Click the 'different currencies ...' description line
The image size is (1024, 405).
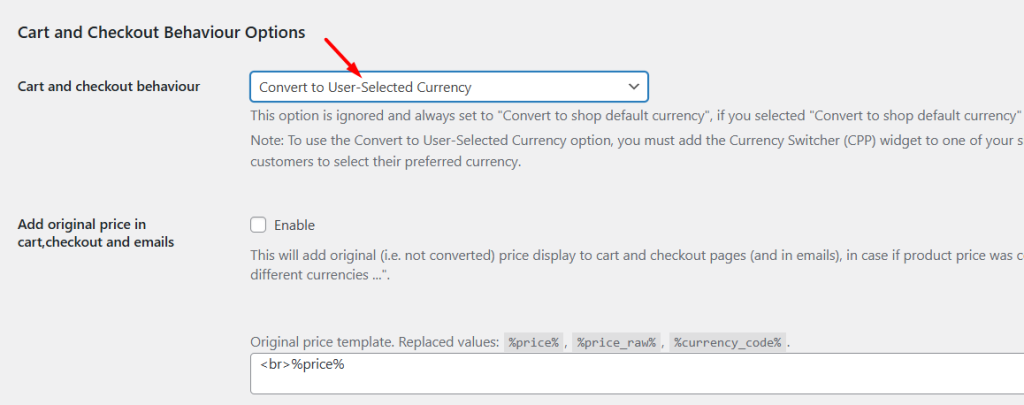(319, 275)
